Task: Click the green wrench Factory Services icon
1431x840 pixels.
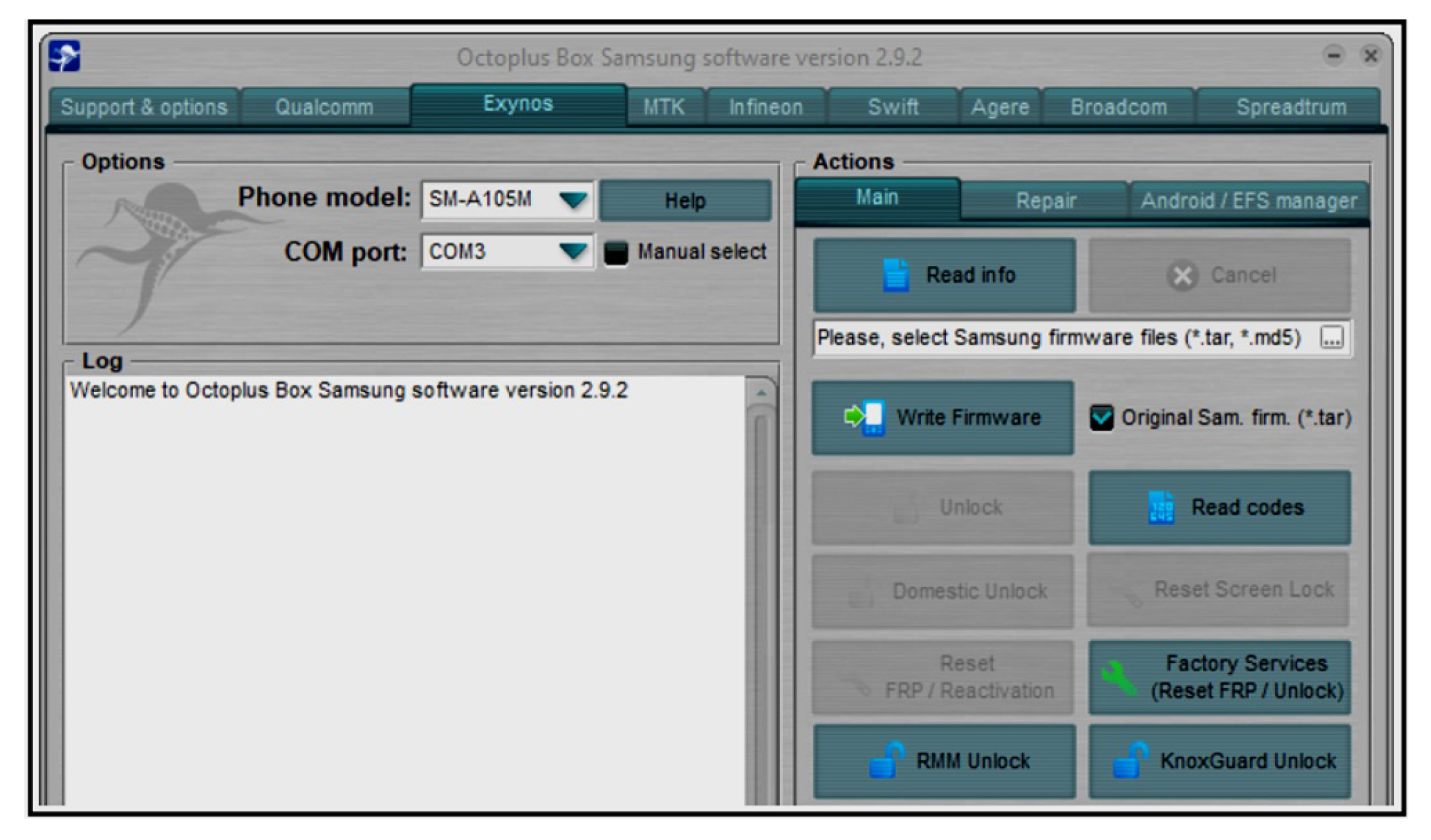Action: (1118, 678)
